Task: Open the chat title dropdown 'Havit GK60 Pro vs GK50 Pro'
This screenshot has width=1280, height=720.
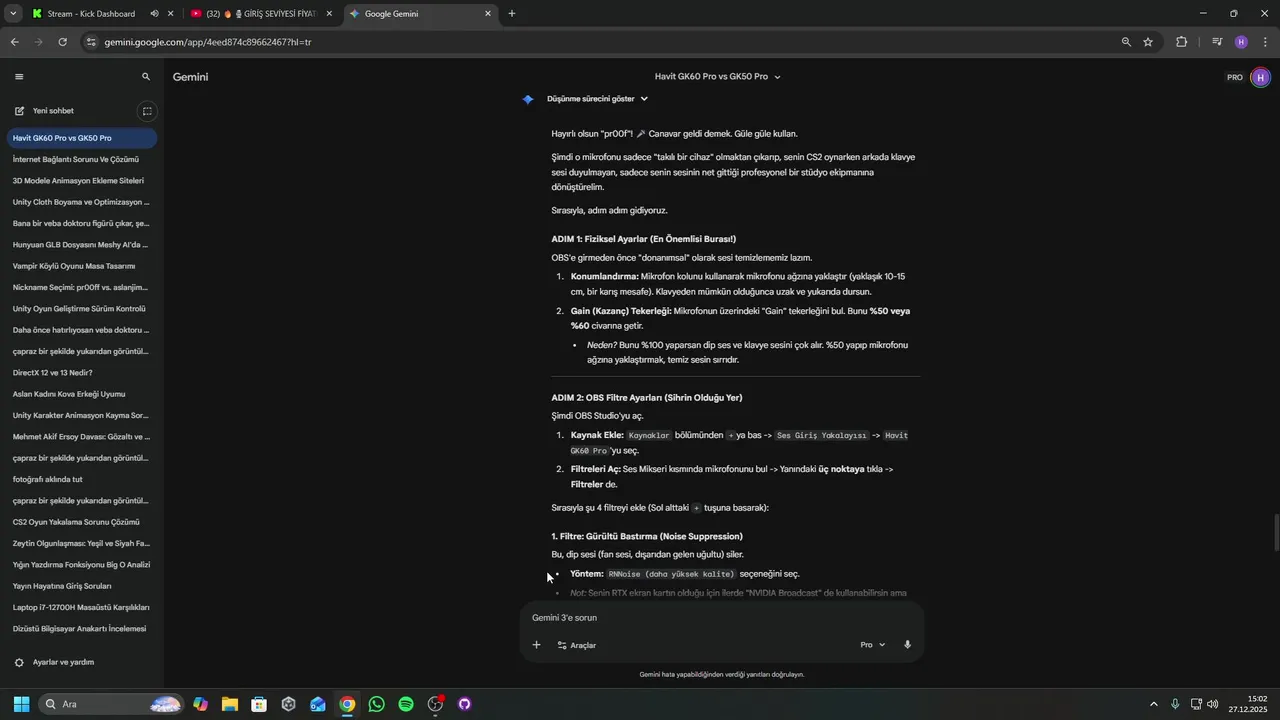Action: 717,77
